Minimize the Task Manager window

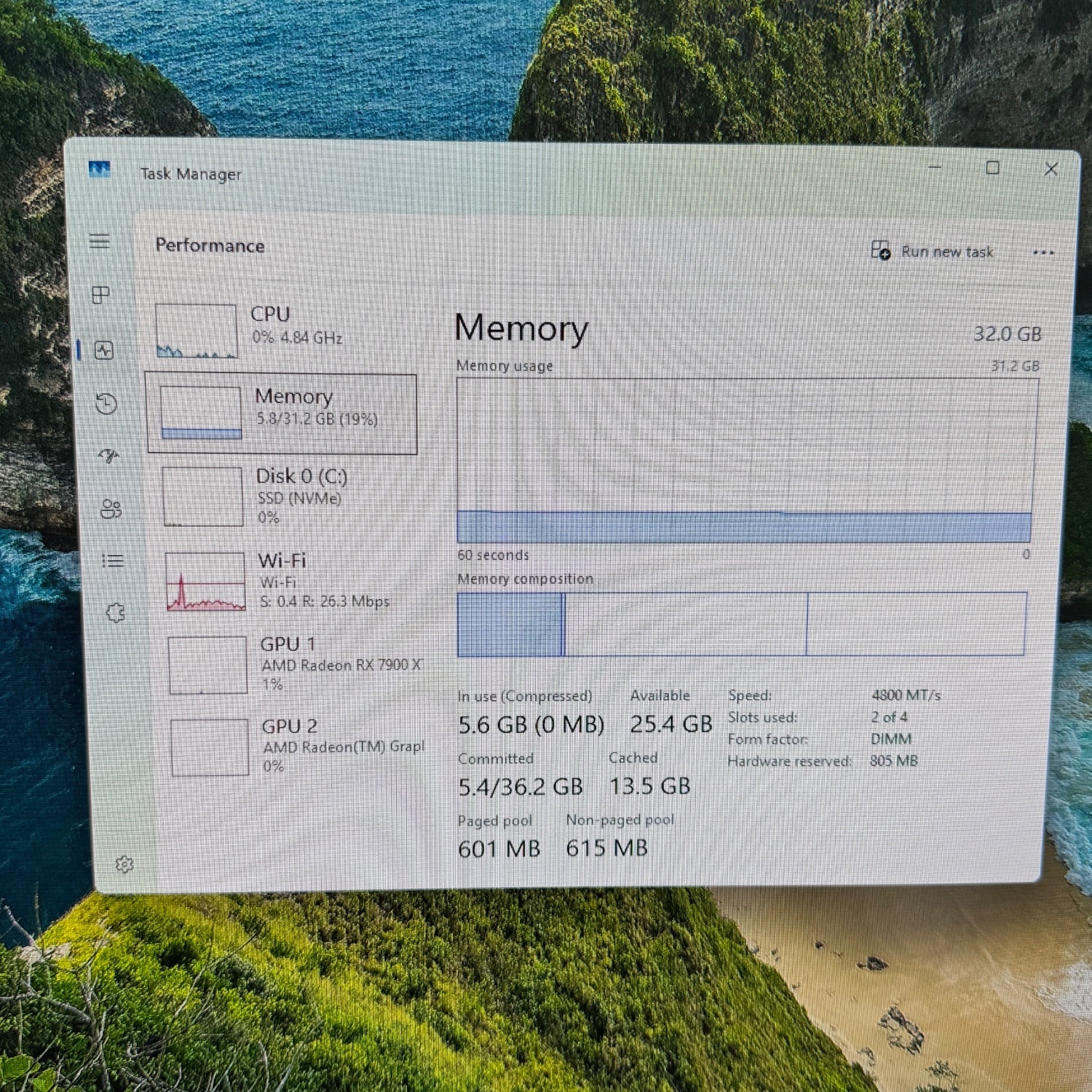pos(935,167)
